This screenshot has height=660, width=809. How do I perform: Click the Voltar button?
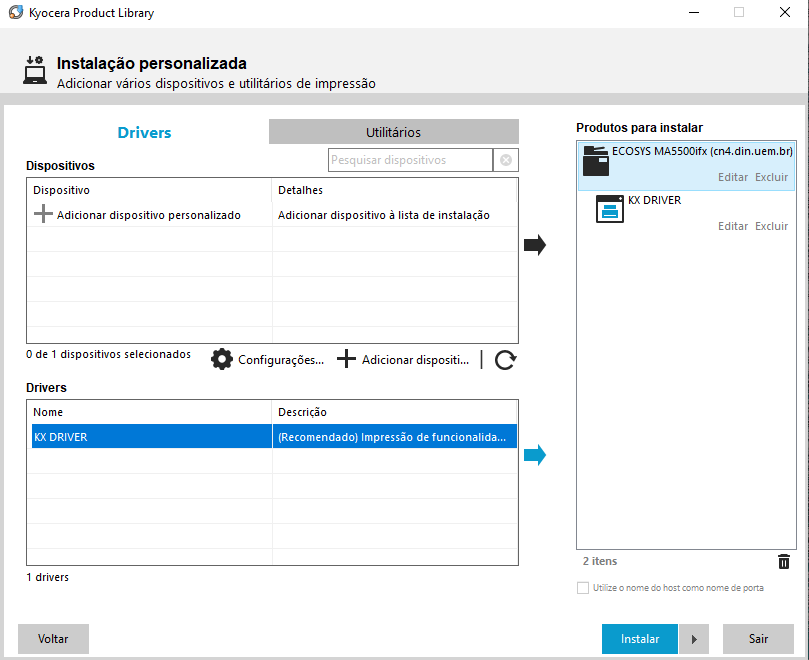click(53, 639)
